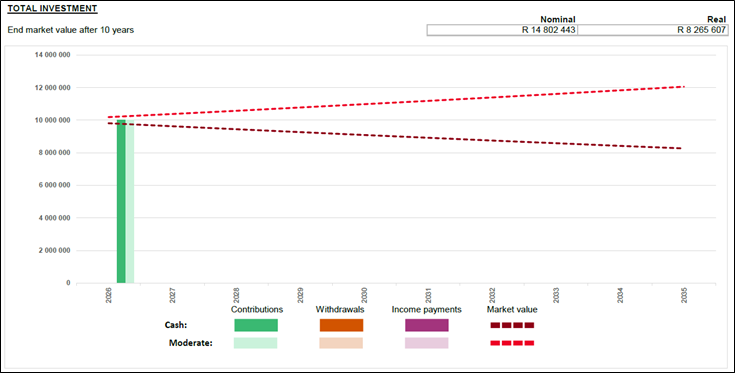Viewport: 735px width, 373px height.
Task: Click the 2030 year axis label
Action: 364,295
